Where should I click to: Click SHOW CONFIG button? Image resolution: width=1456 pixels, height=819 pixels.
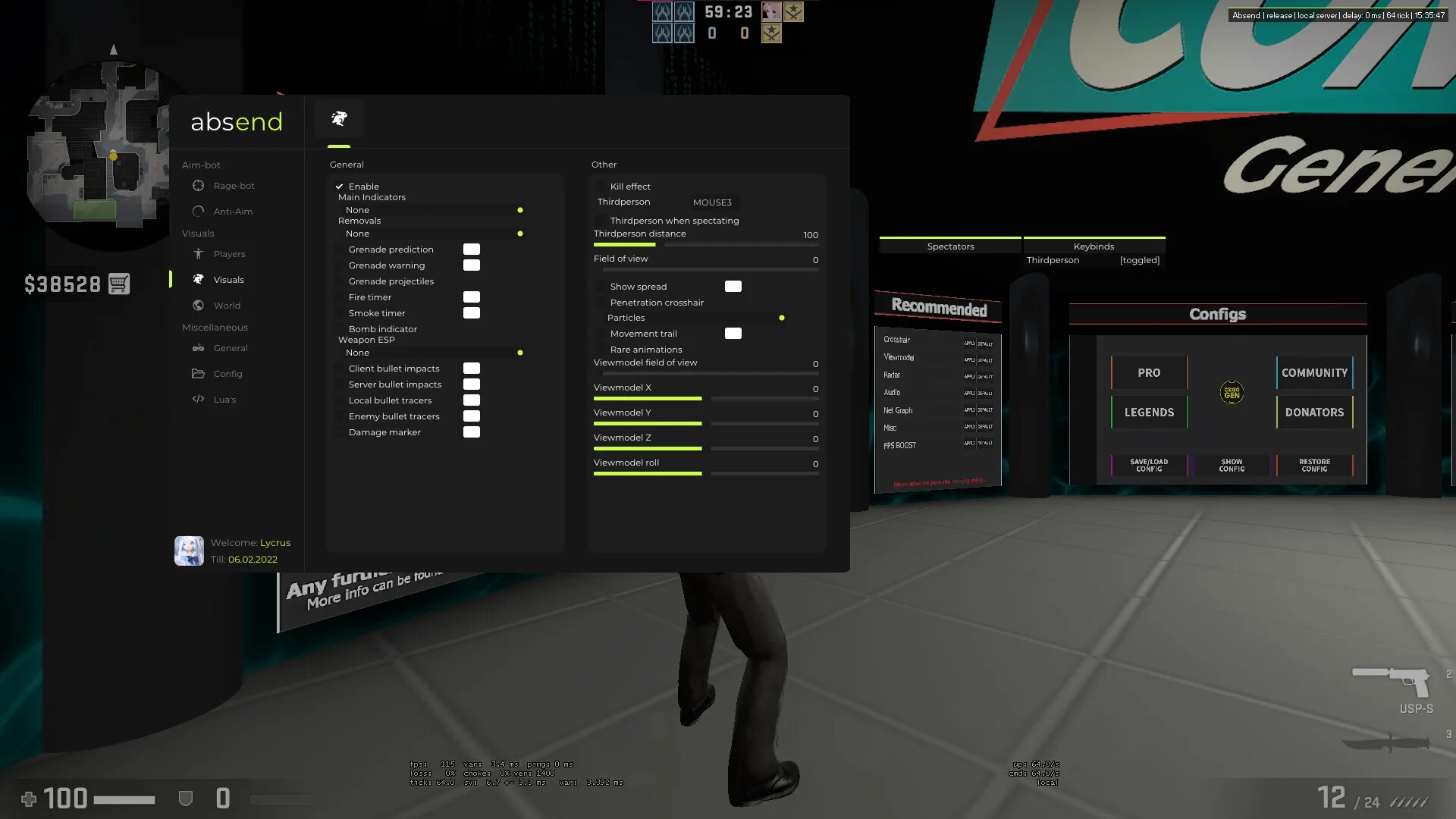pyautogui.click(x=1232, y=466)
